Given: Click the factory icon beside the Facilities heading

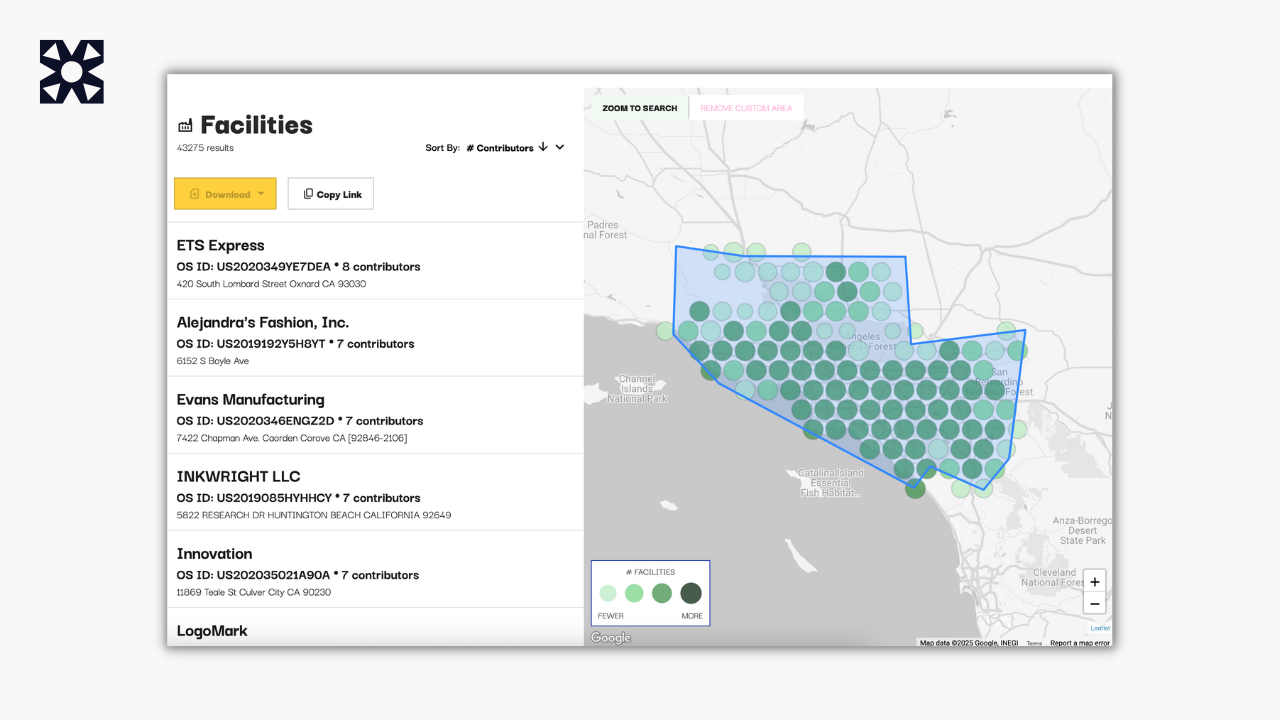Looking at the screenshot, I should pyautogui.click(x=185, y=125).
